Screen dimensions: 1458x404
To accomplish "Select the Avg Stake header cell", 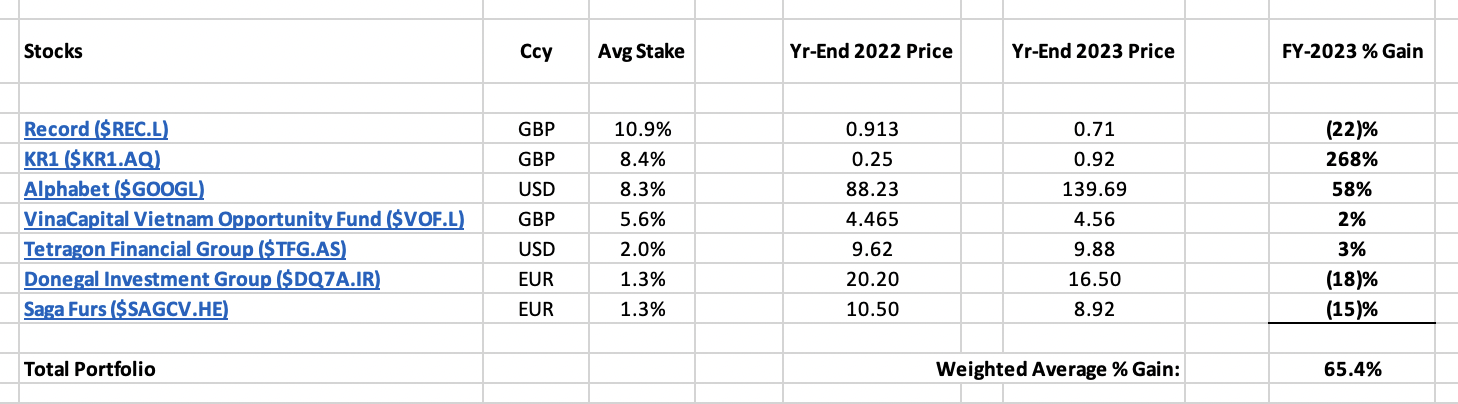I will (641, 51).
